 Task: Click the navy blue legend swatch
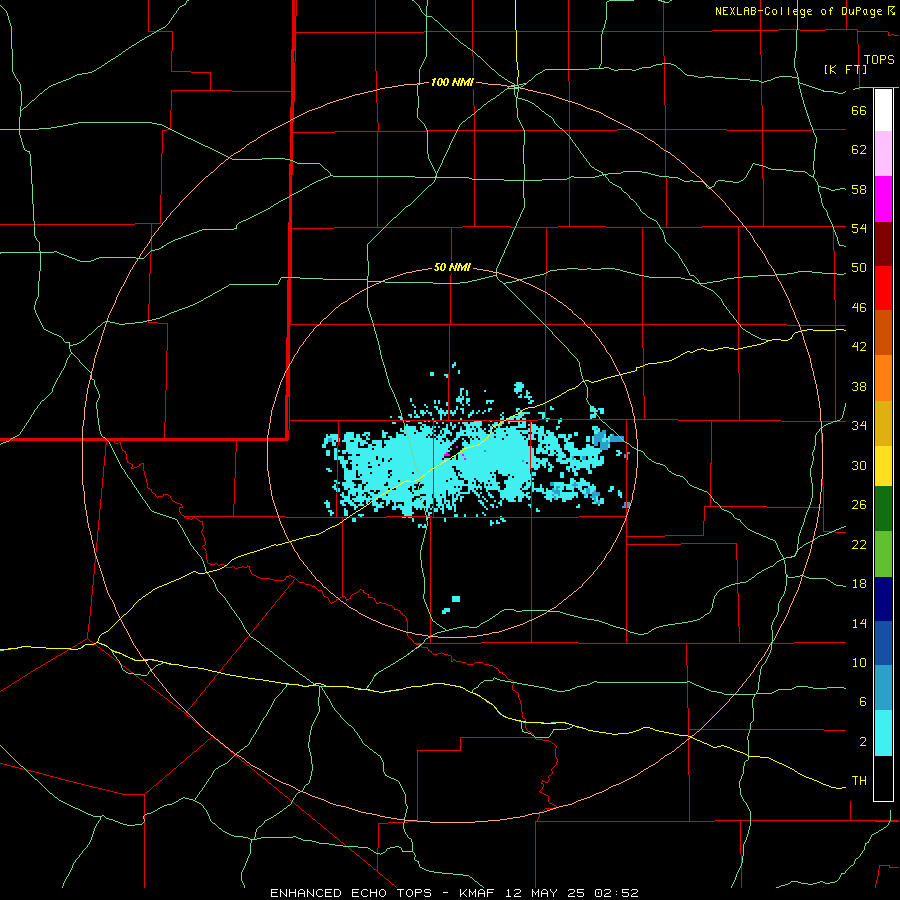pyautogui.click(x=883, y=599)
